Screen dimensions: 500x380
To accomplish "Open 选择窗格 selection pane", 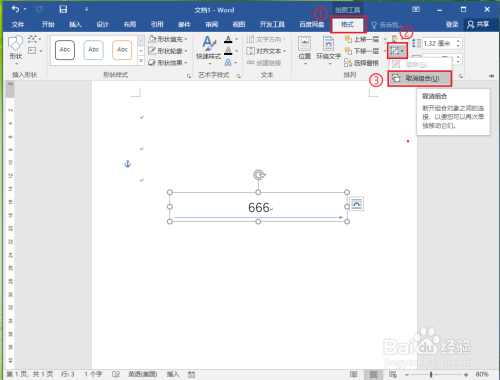I will (362, 63).
